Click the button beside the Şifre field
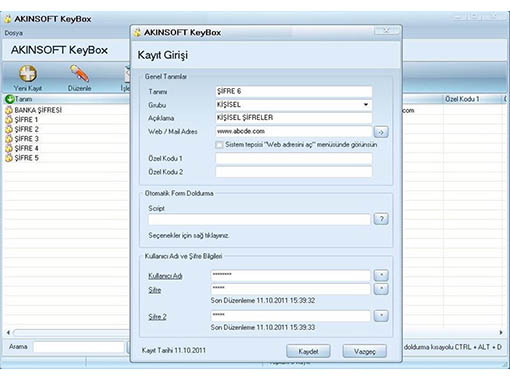 (x=381, y=289)
